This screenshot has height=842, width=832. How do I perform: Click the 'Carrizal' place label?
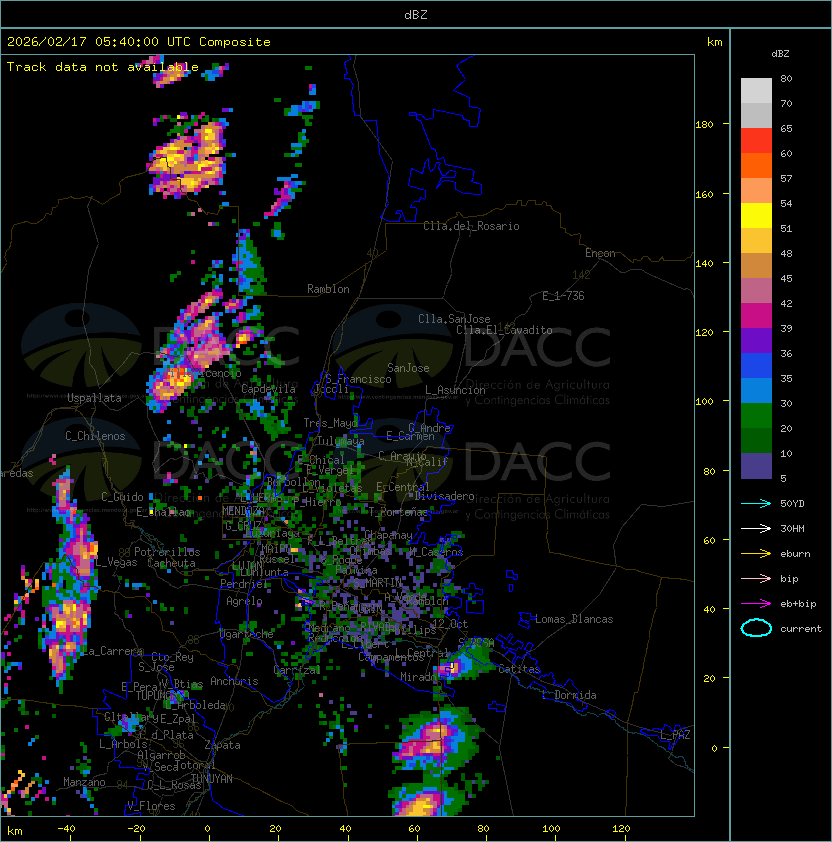pyautogui.click(x=297, y=670)
